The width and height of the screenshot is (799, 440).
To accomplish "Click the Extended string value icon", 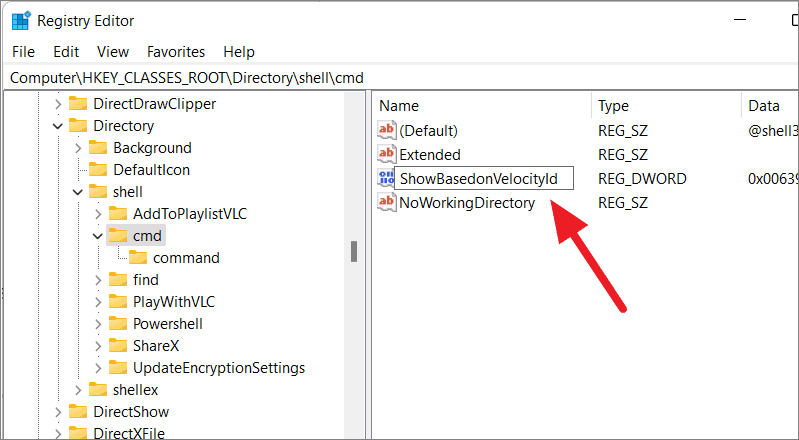I will tap(387, 153).
